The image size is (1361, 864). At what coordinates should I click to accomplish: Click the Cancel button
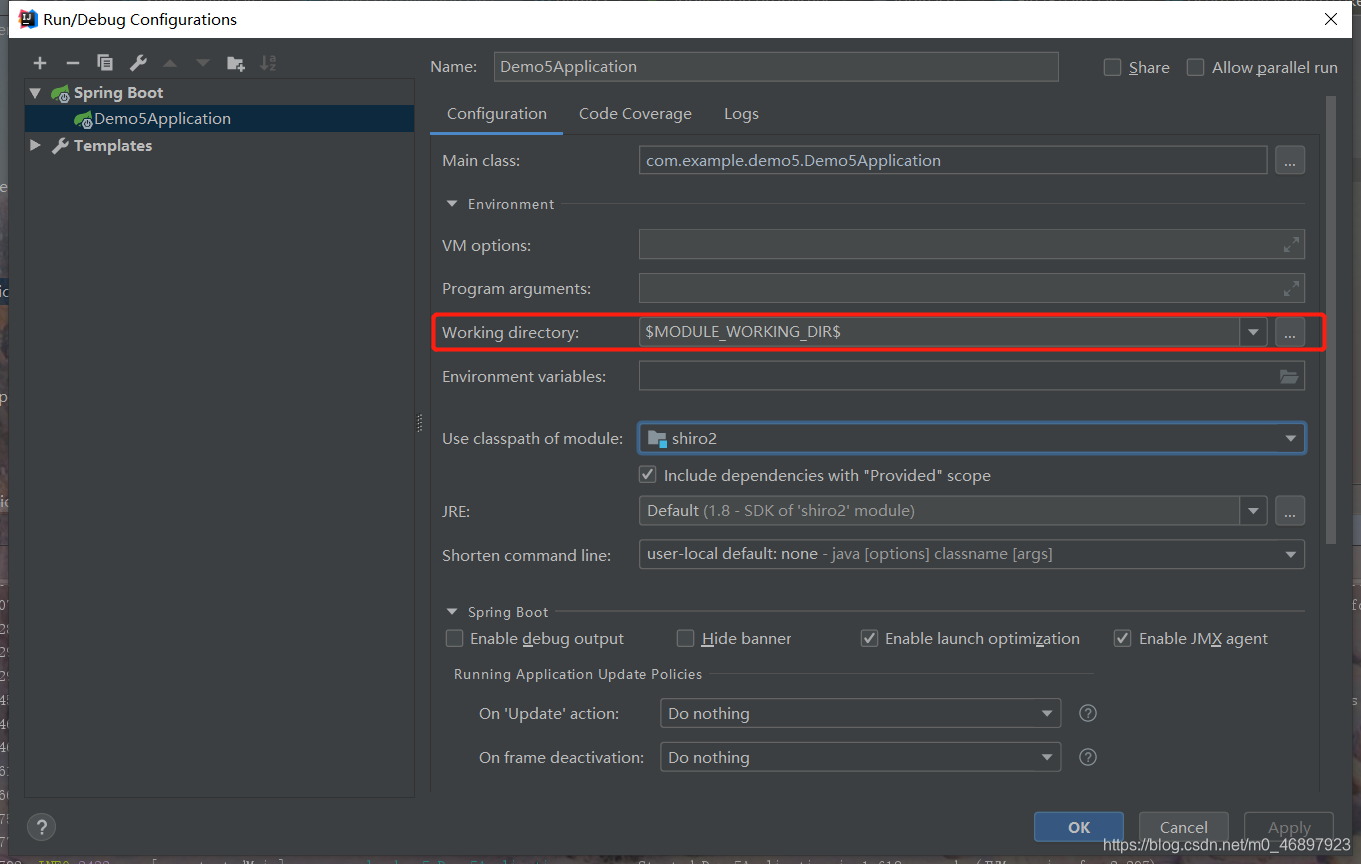click(1184, 827)
